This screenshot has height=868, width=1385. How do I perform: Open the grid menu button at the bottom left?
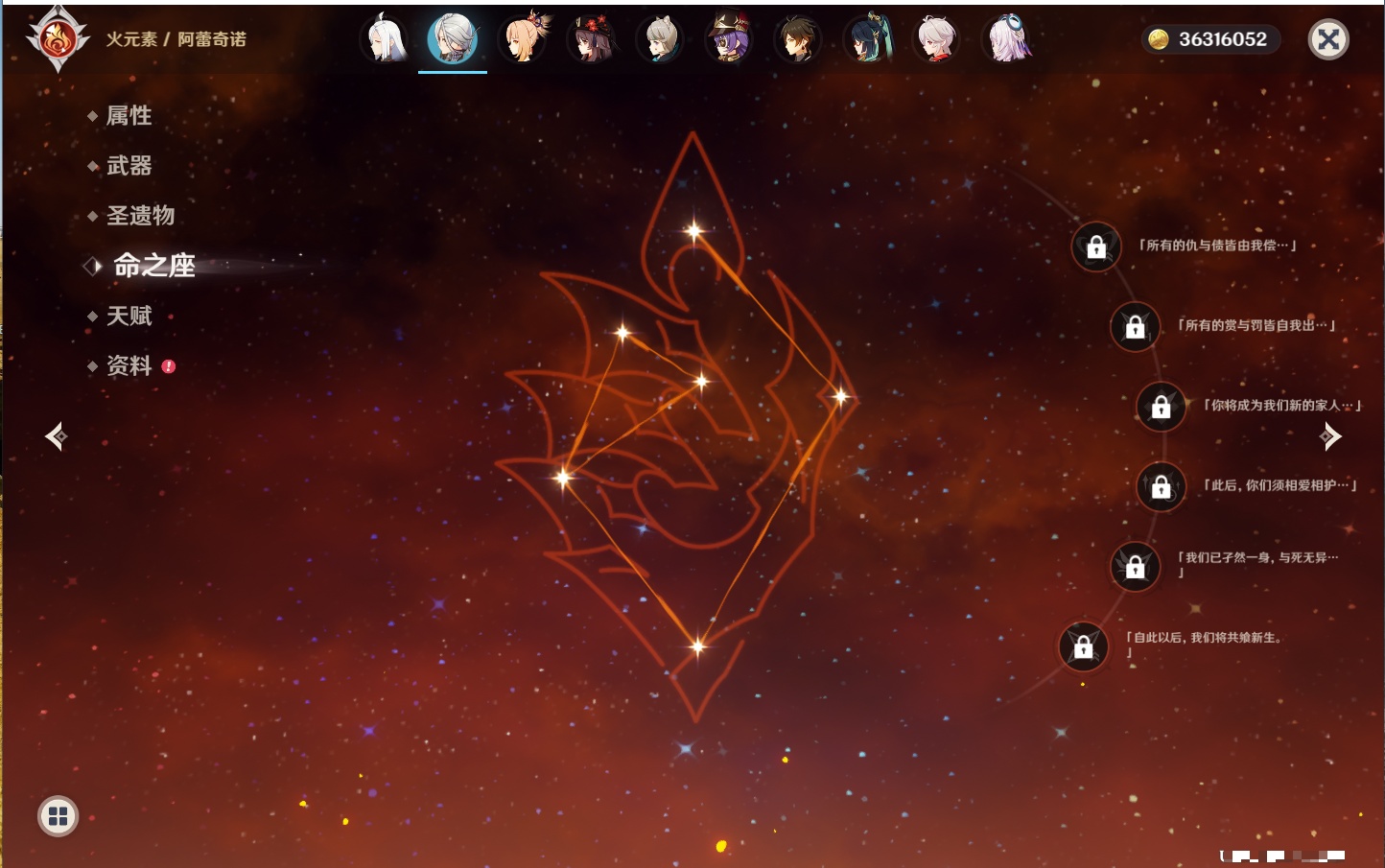click(58, 816)
